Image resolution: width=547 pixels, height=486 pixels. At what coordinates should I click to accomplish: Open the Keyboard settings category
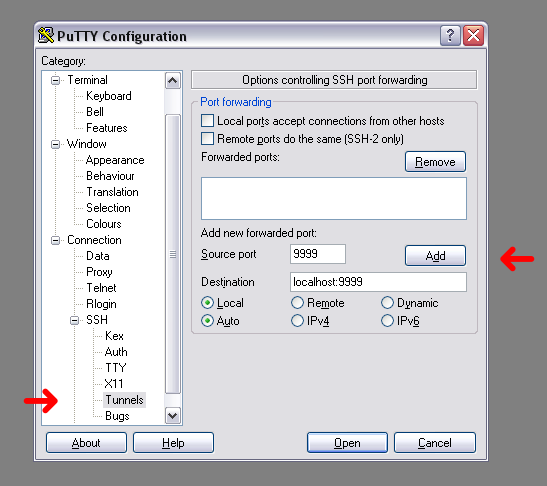point(108,96)
